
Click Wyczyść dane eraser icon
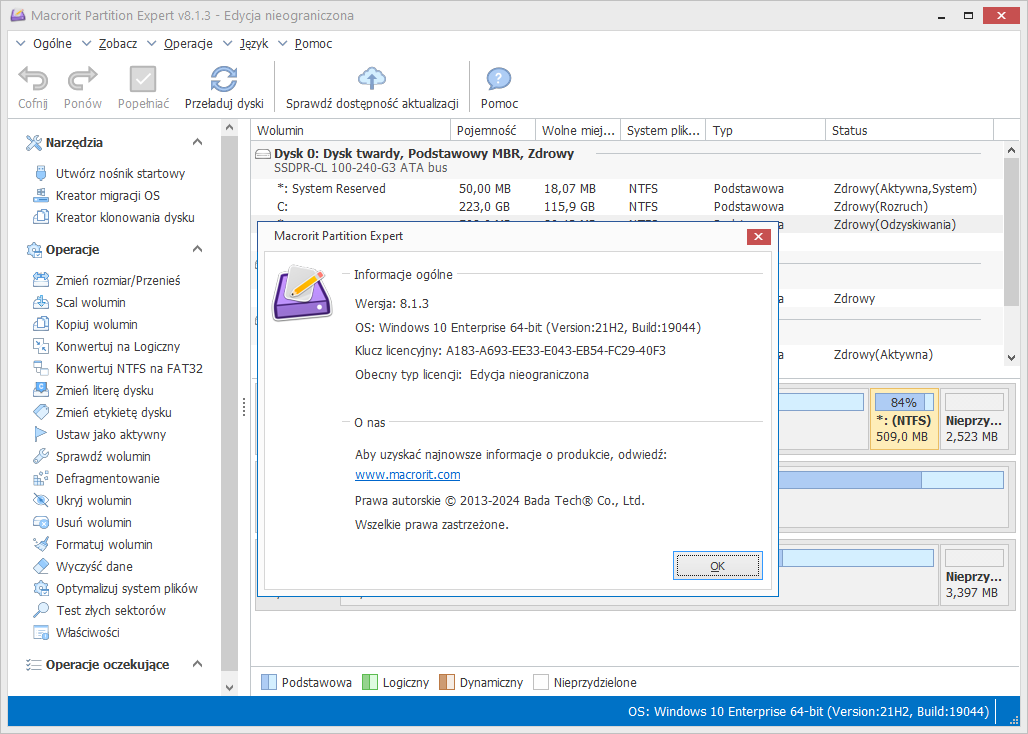tap(41, 566)
